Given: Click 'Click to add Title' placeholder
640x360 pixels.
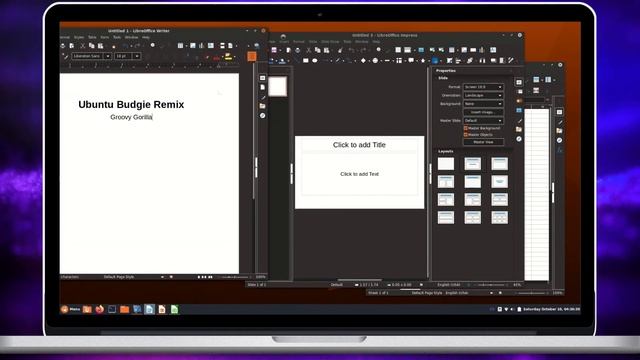Looking at the screenshot, I should (x=359, y=145).
